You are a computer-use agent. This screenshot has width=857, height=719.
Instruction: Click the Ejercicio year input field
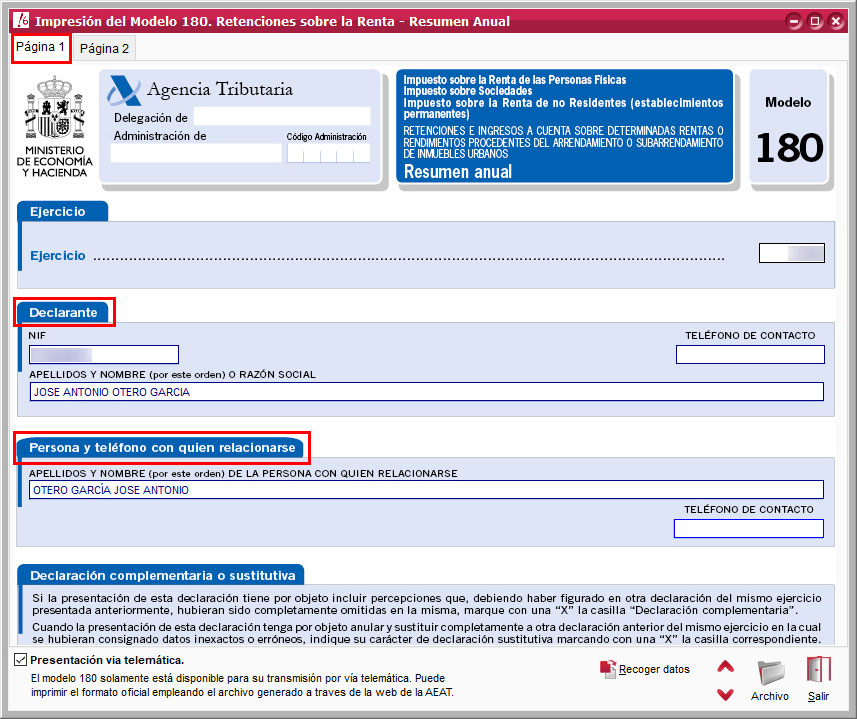791,253
